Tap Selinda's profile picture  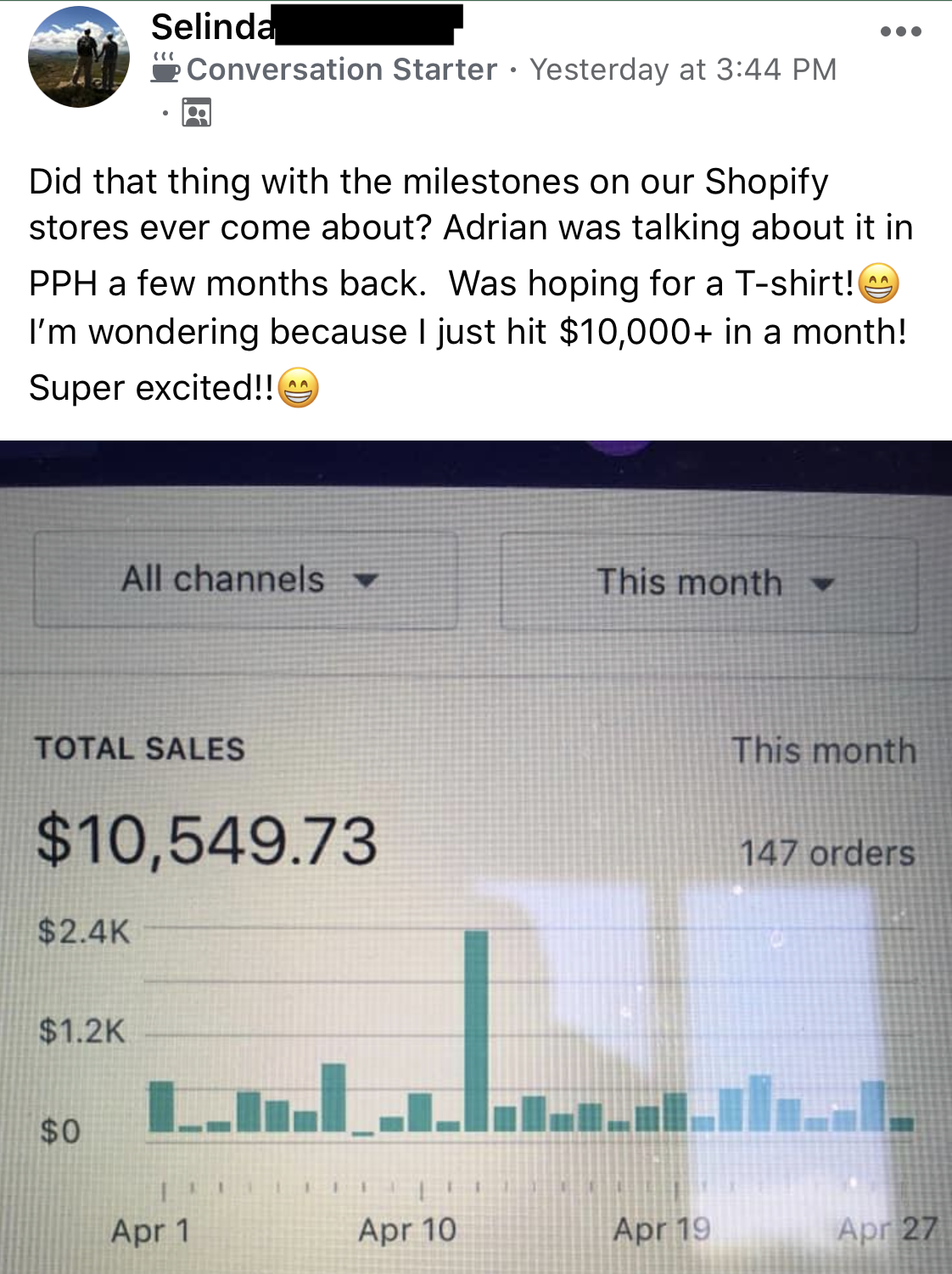tap(79, 57)
